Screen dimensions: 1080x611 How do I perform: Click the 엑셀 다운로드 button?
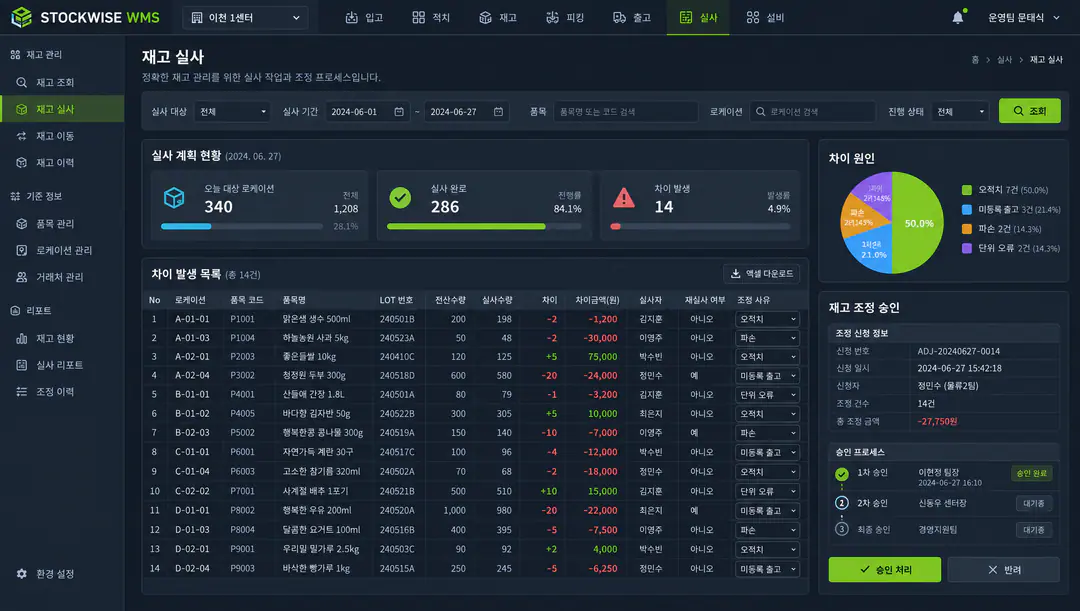point(762,273)
